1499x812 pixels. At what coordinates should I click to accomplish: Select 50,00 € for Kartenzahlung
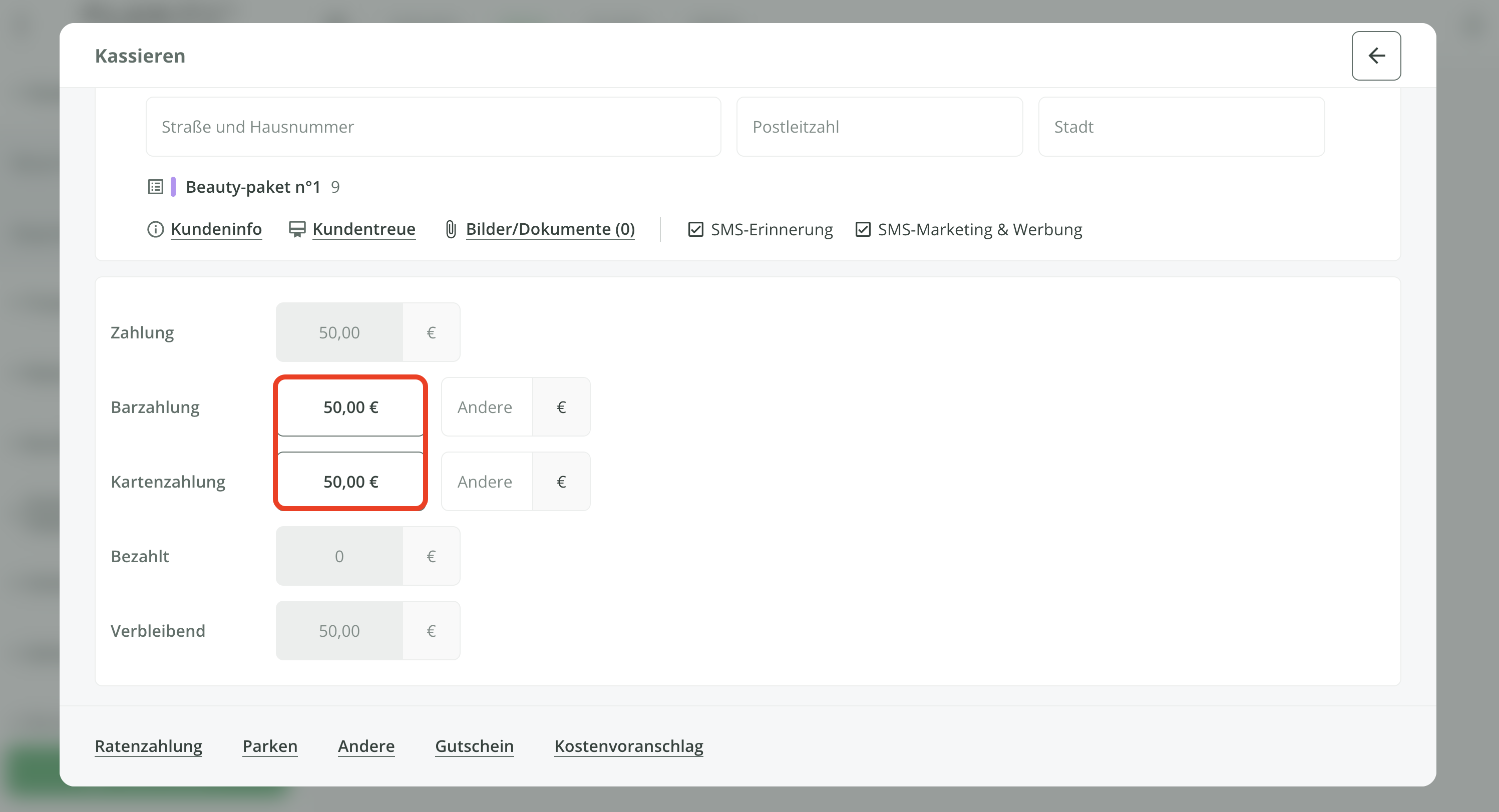tap(350, 482)
